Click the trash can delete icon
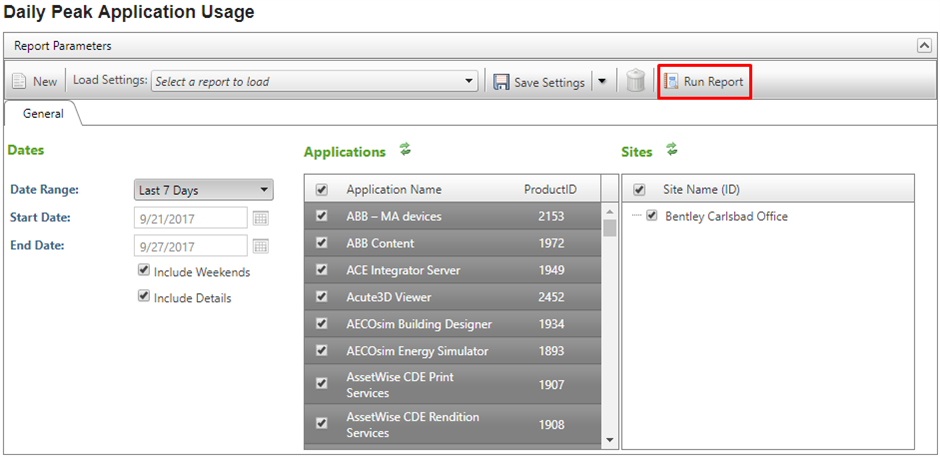The image size is (940, 457). point(635,80)
